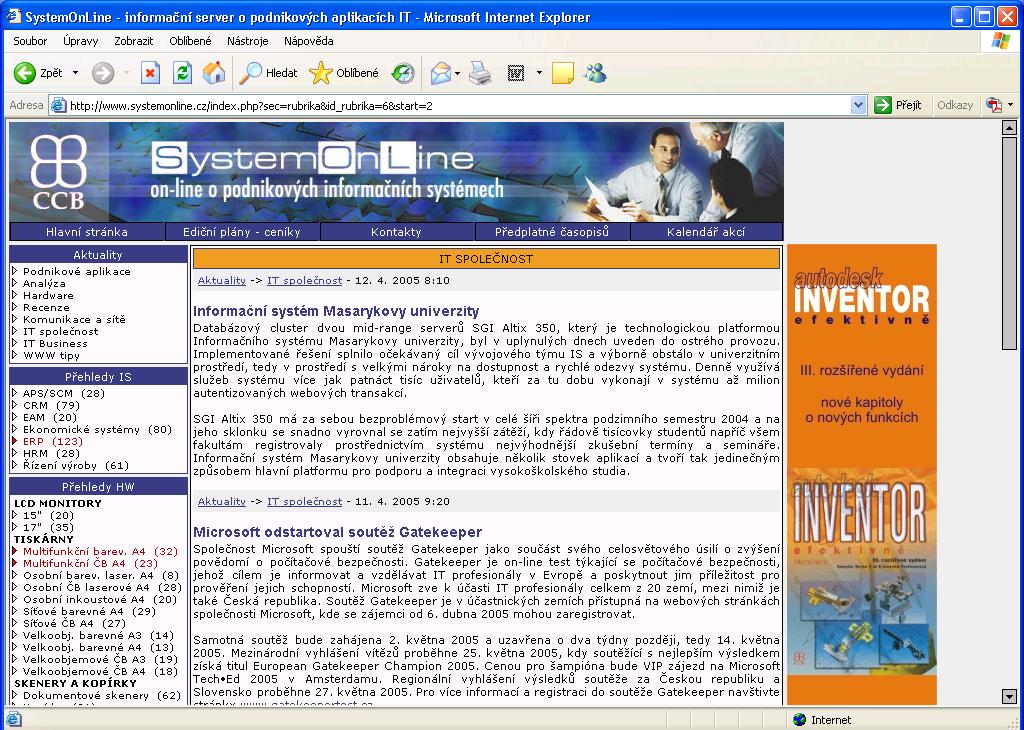Open the address bar dropdown list

(858, 105)
